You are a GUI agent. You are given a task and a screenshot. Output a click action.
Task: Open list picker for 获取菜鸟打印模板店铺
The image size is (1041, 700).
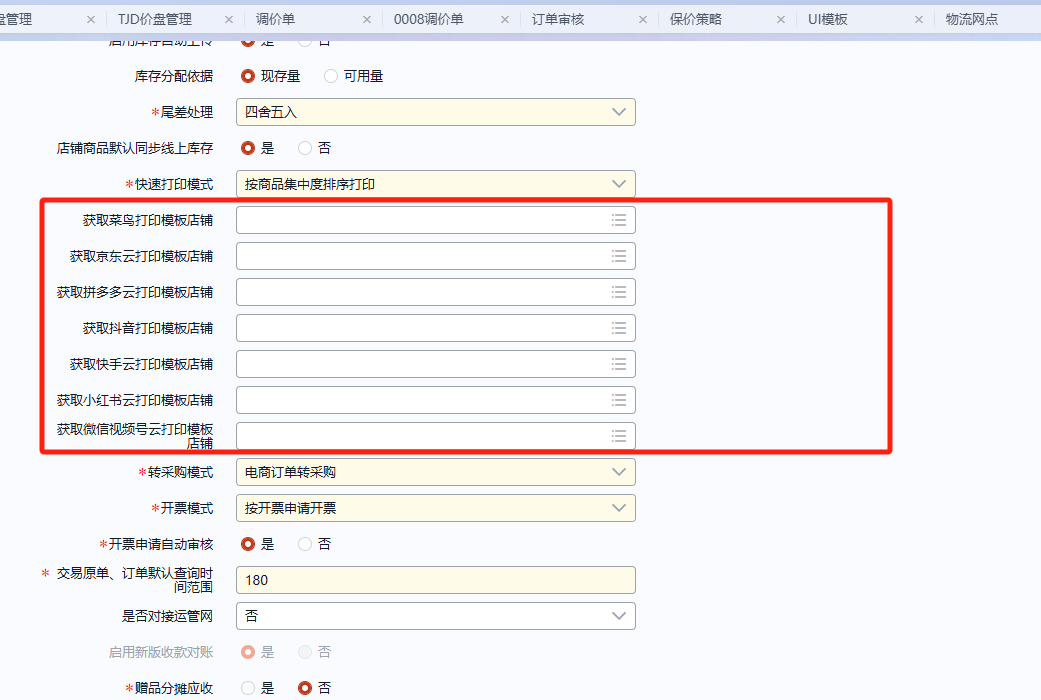619,220
